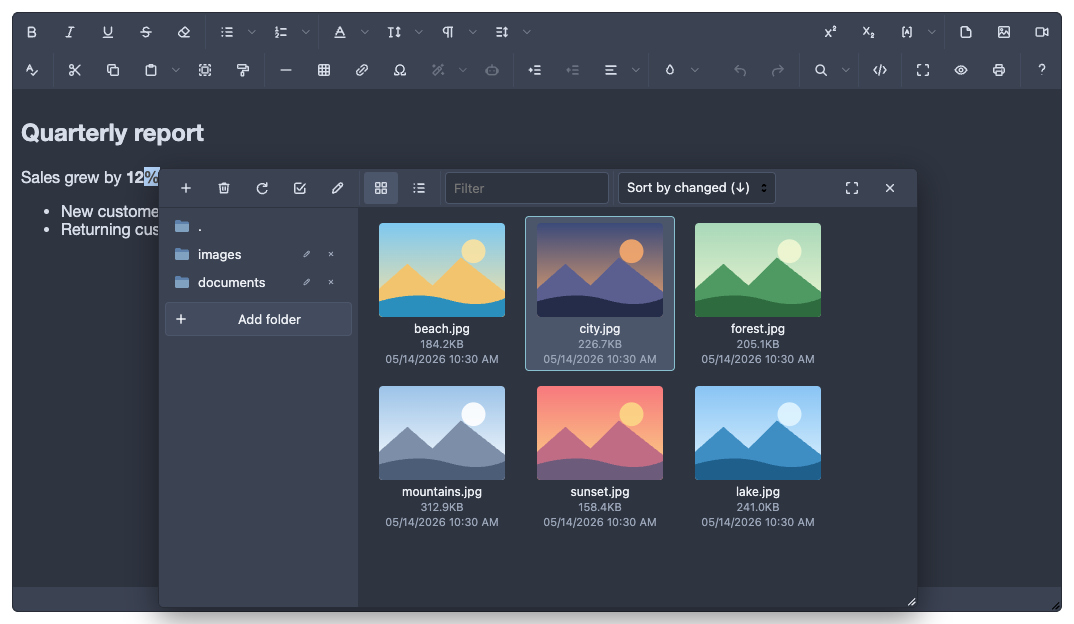Image resolution: width=1074 pixels, height=624 pixels.
Task: Click the insert image icon
Action: coord(1003,32)
